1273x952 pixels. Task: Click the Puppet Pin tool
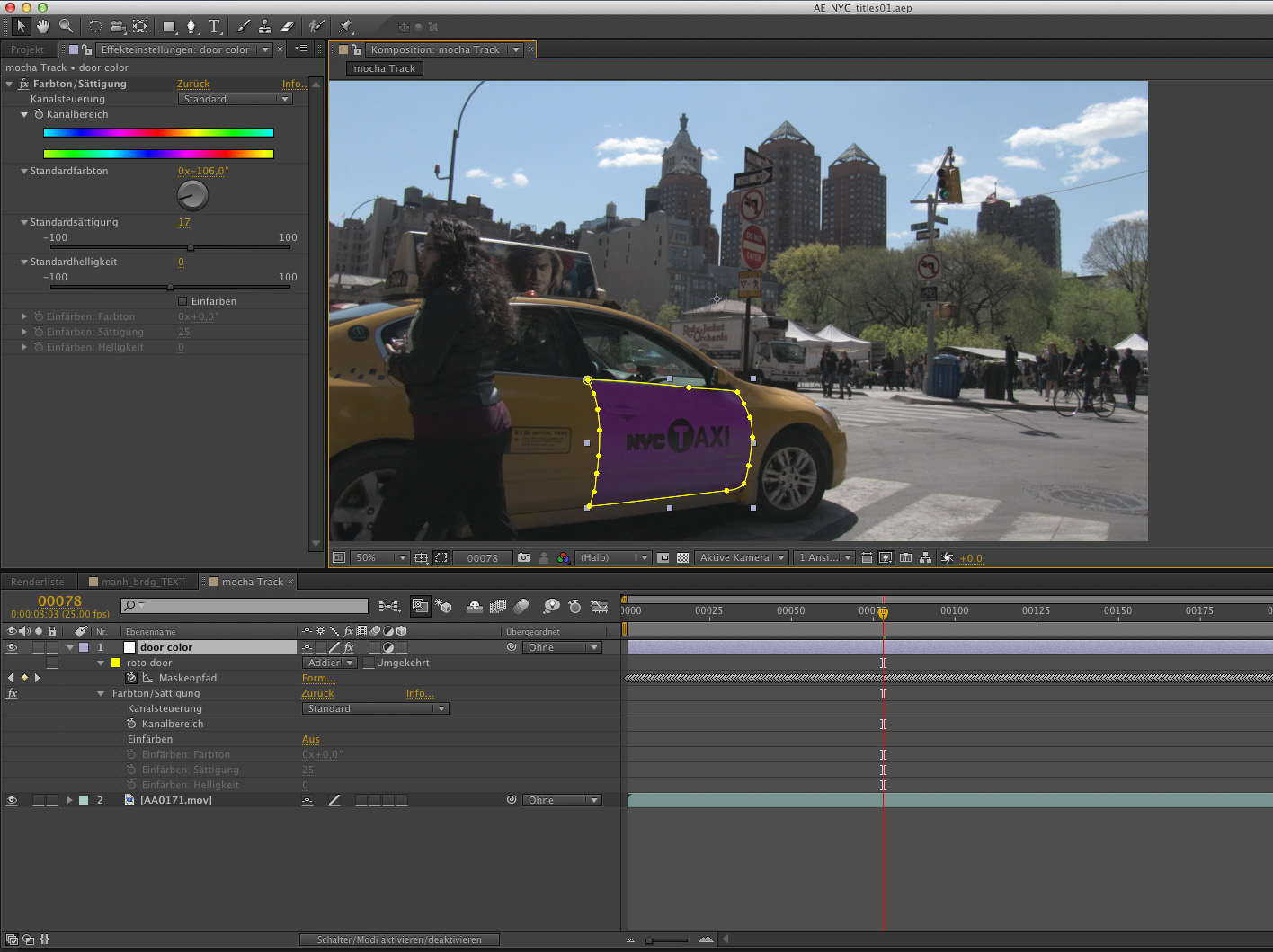pyautogui.click(x=346, y=26)
